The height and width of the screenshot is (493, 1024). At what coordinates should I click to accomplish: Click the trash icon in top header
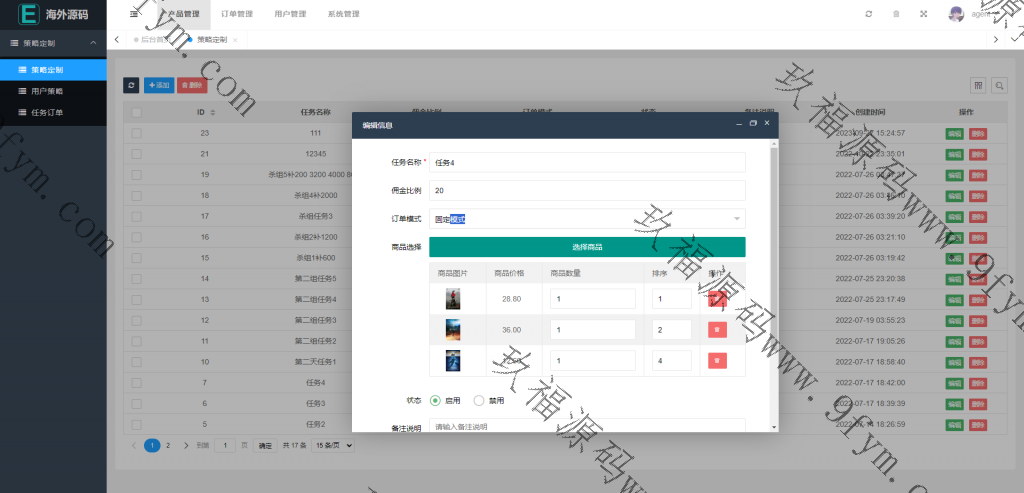tap(895, 14)
